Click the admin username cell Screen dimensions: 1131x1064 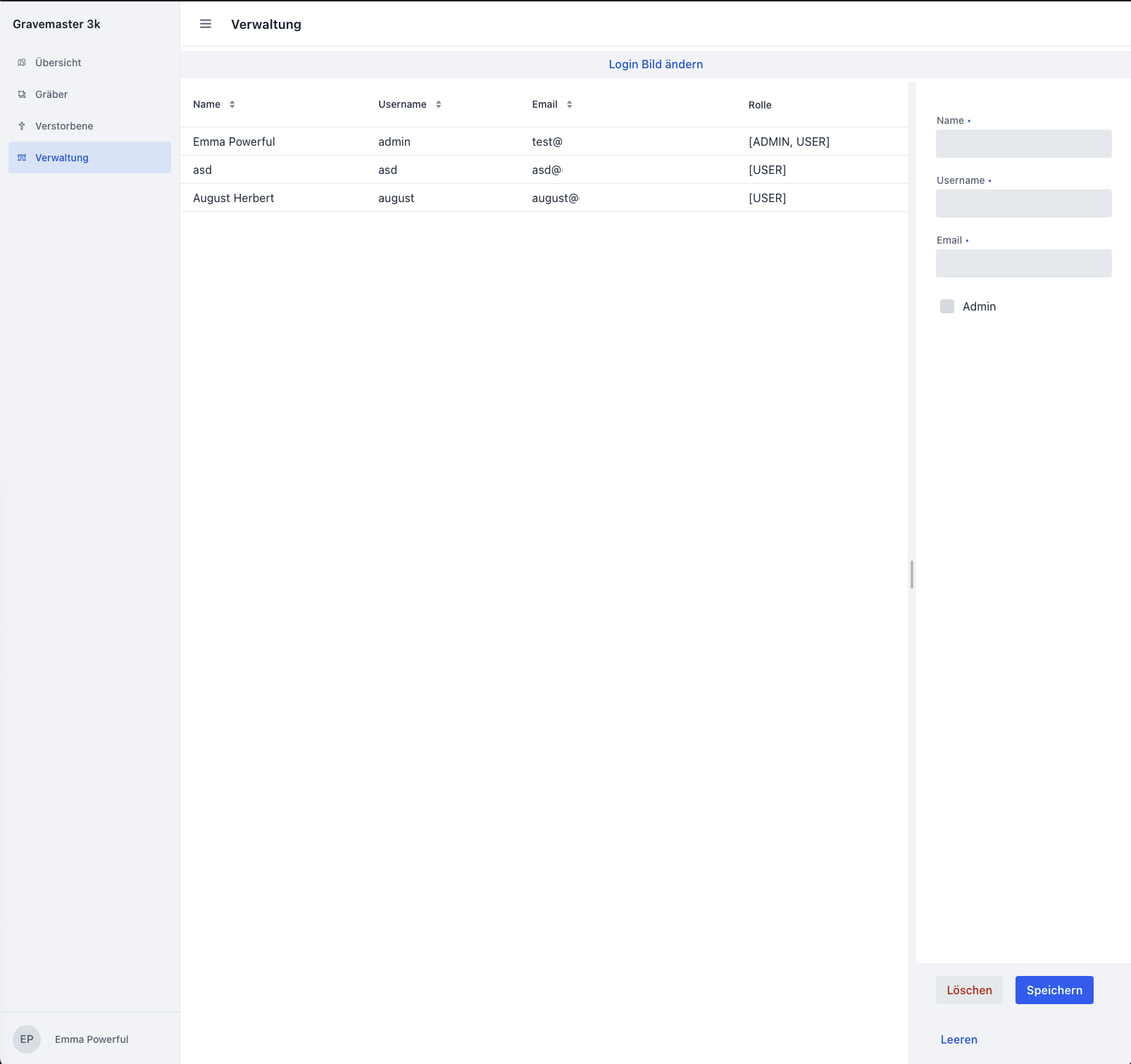coord(394,142)
